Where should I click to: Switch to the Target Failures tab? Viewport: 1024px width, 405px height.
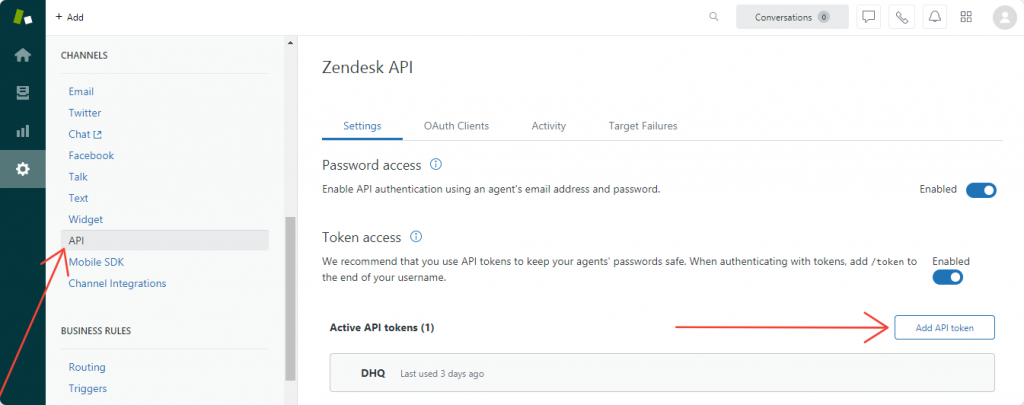tap(643, 126)
